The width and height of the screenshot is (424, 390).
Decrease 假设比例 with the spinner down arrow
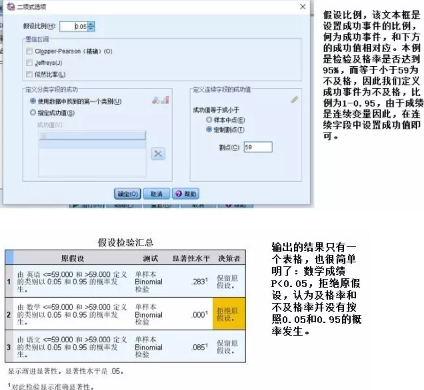tap(91, 29)
